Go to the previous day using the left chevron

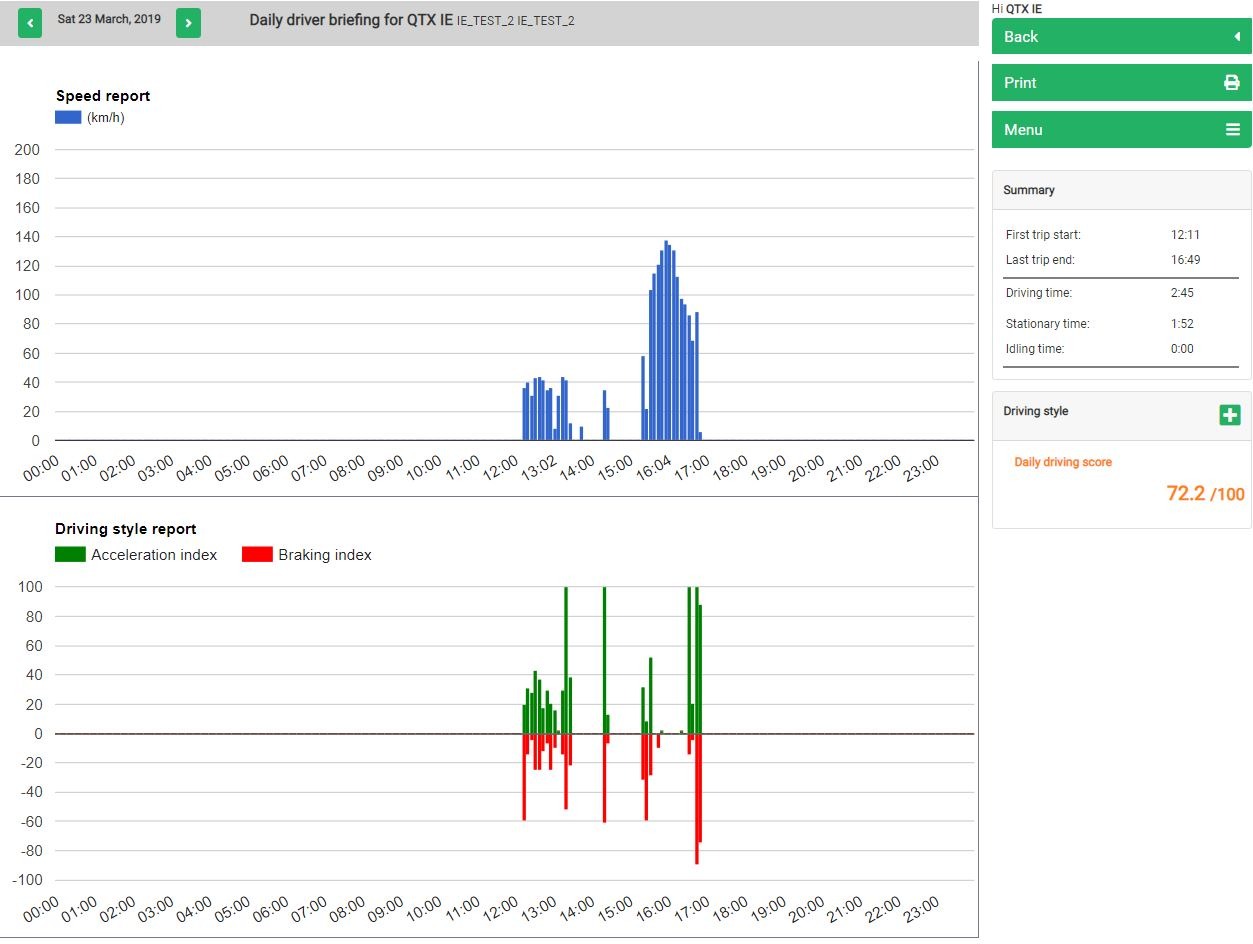(28, 21)
